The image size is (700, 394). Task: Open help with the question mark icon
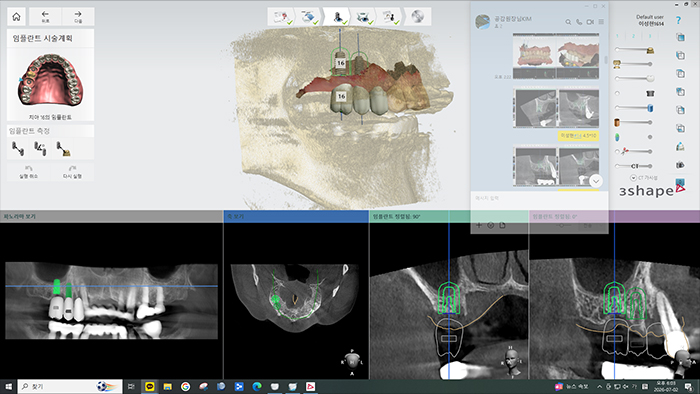[679, 20]
